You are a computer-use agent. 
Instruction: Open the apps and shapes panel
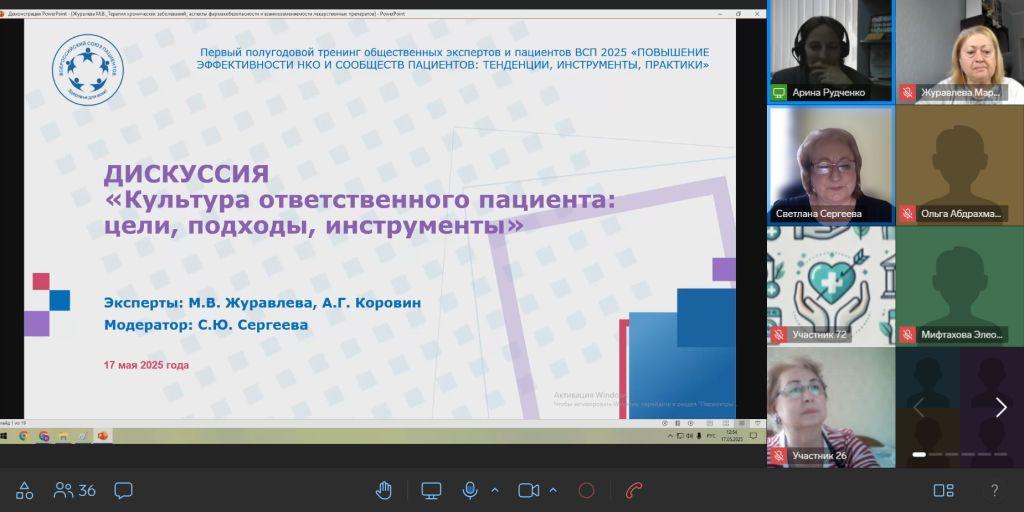coord(24,490)
